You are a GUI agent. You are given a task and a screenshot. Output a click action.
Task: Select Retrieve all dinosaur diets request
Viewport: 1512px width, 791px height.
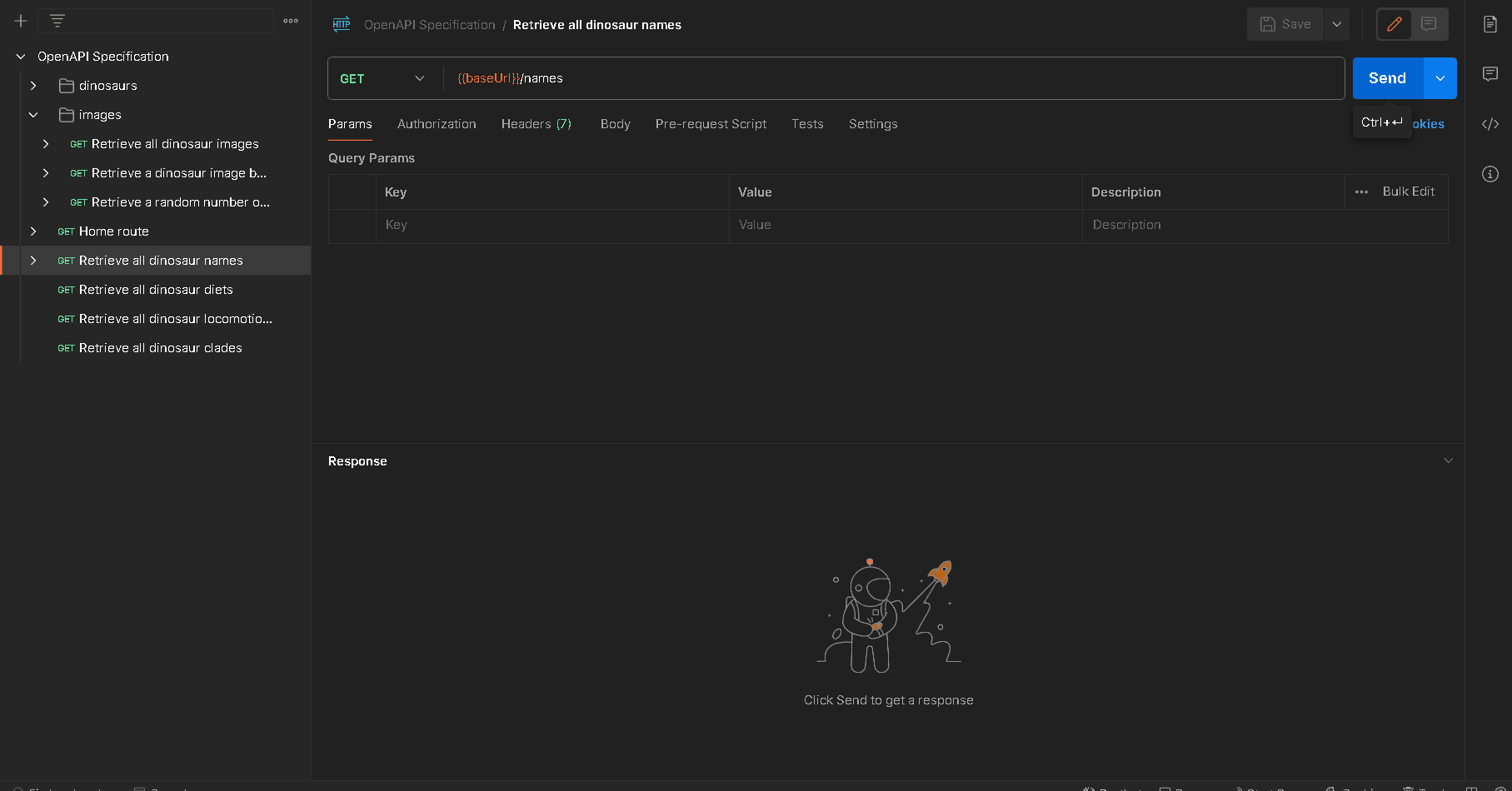tap(156, 290)
